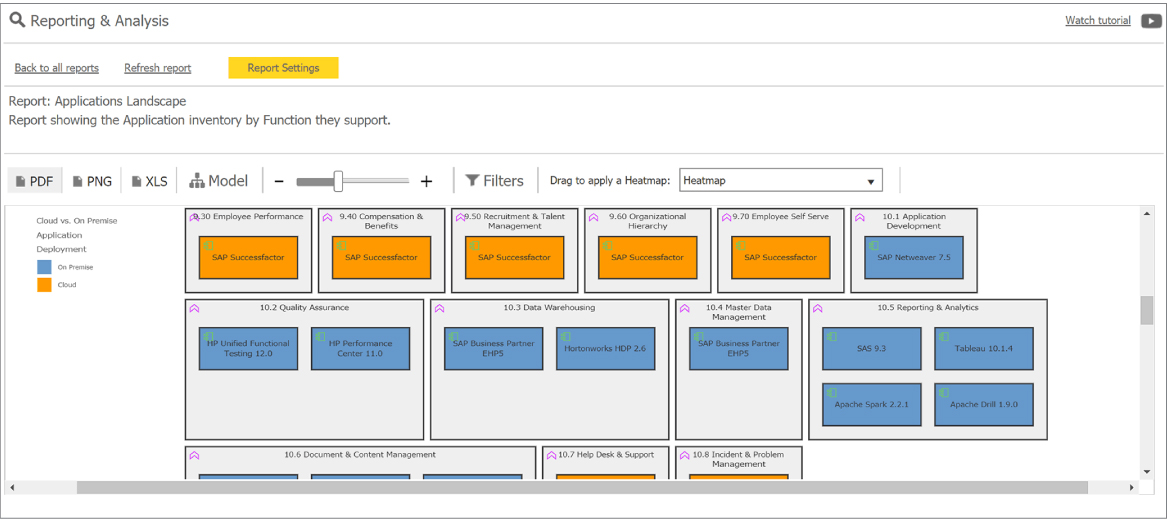Select SAP Successfactor under Recruitment & Talent Management
This screenshot has height=523, width=1167.
[x=515, y=257]
